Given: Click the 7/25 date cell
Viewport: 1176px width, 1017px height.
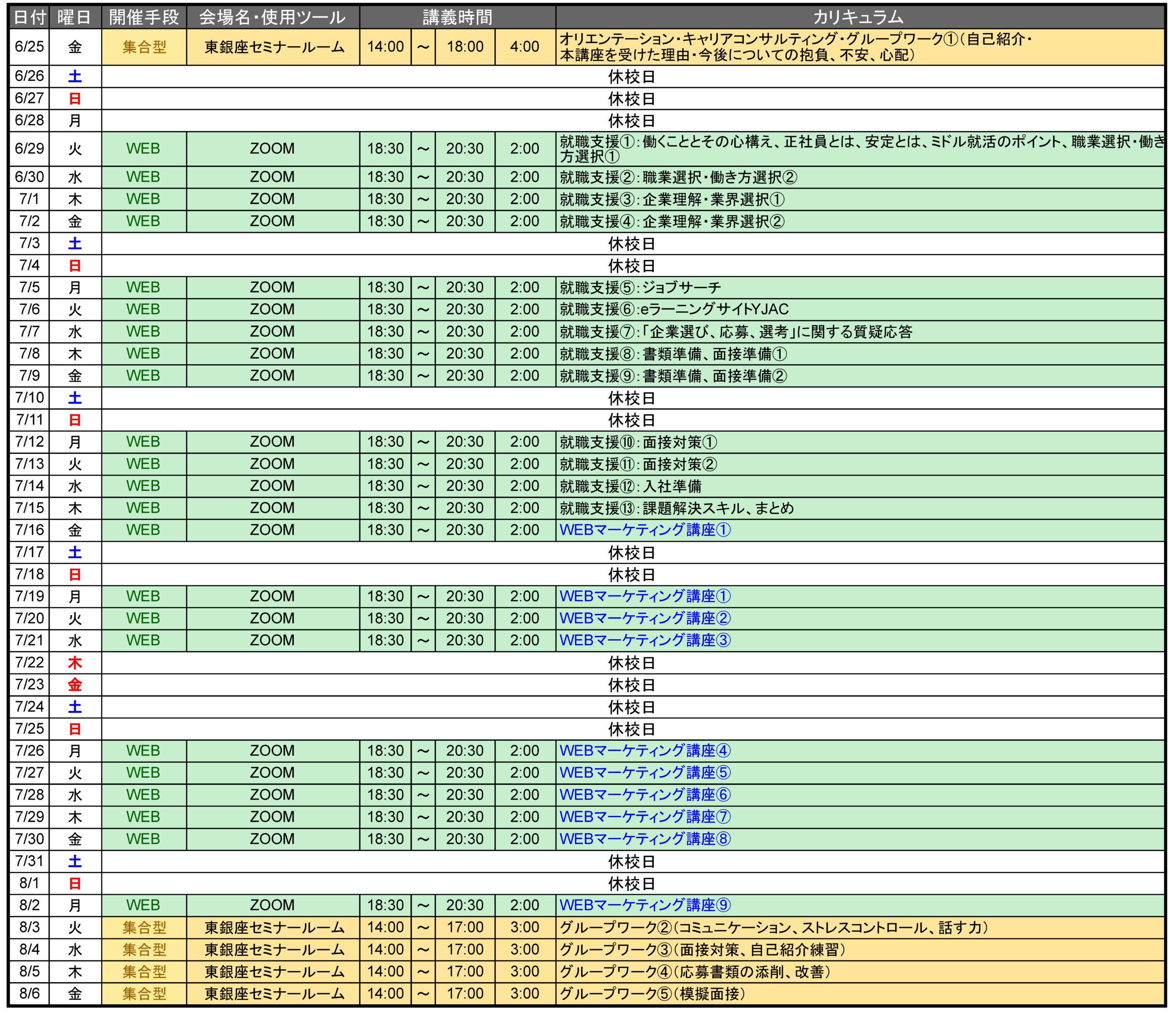Looking at the screenshot, I should (x=29, y=729).
